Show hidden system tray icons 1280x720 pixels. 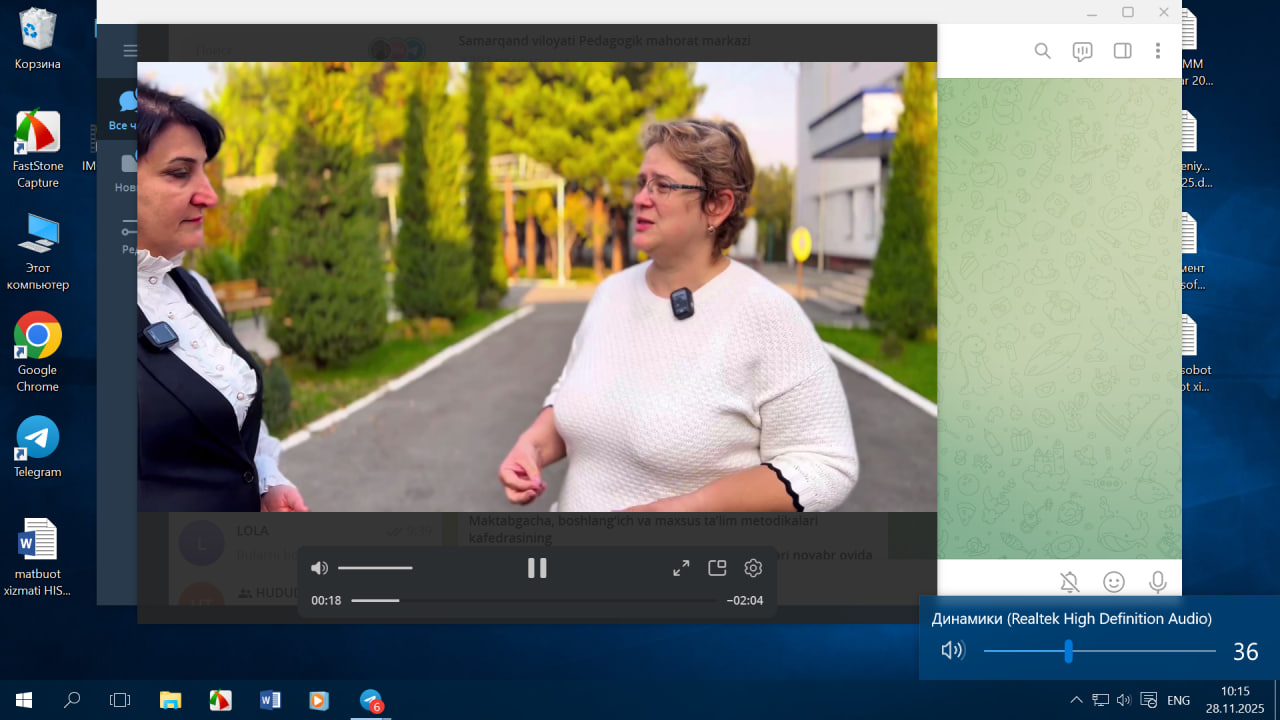tap(1076, 700)
